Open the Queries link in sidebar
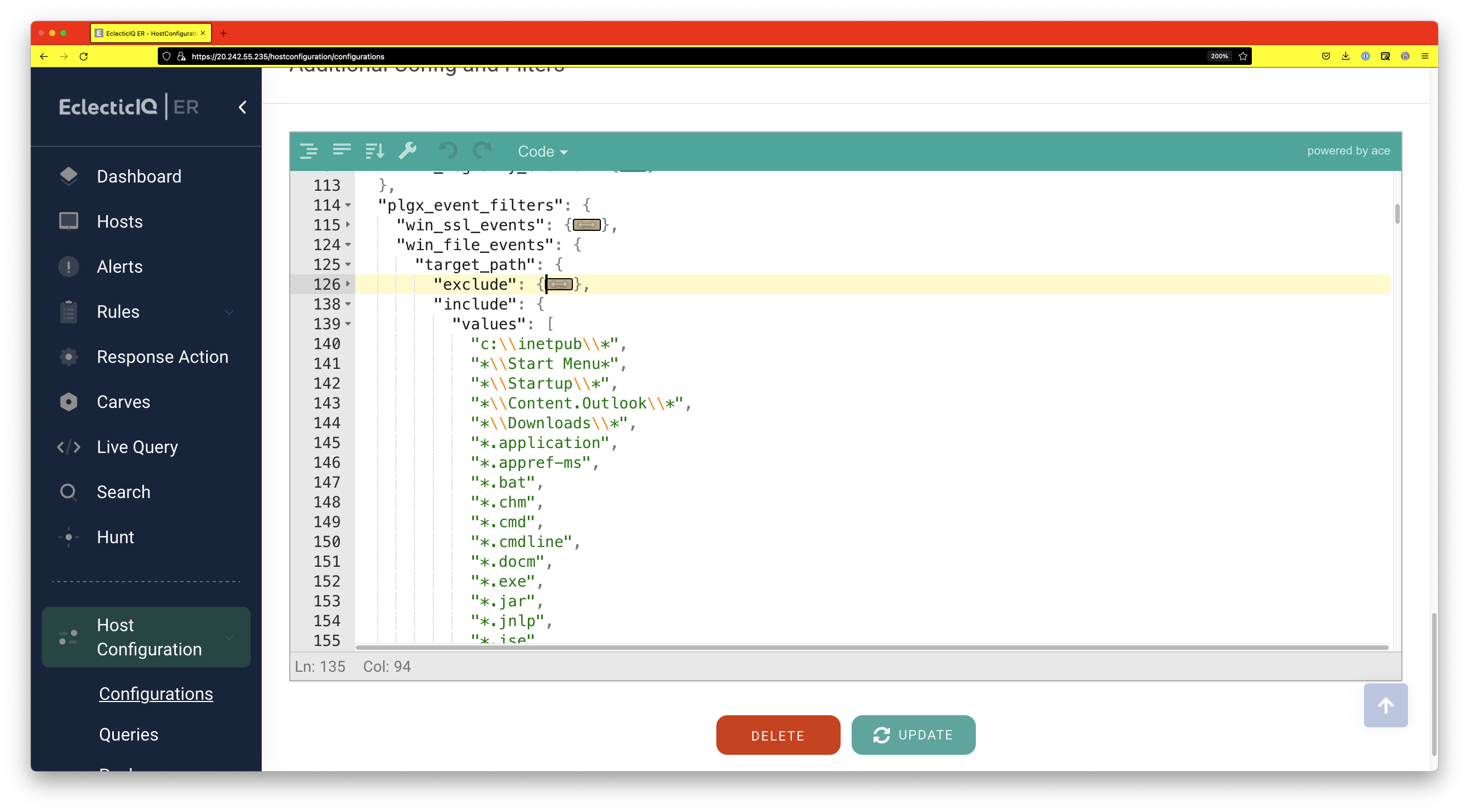Viewport: 1469px width, 812px height. [x=128, y=734]
